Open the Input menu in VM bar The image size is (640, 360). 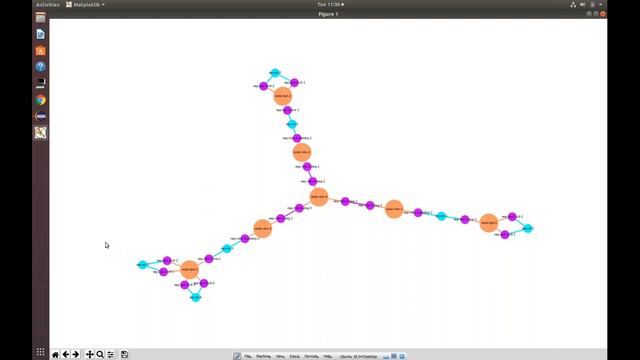tap(294, 357)
